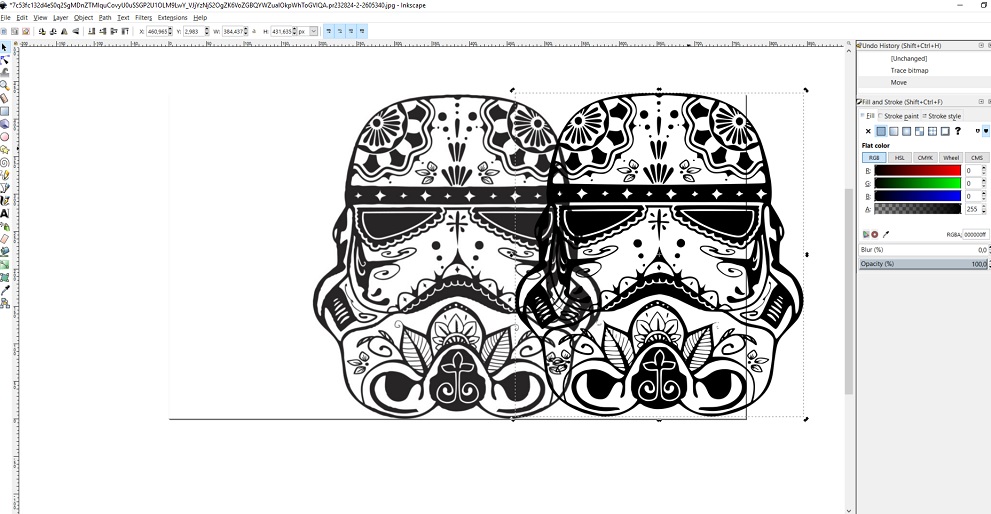Image resolution: width=991 pixels, height=514 pixels.
Task: Select HSL color mode button
Action: pos(900,157)
